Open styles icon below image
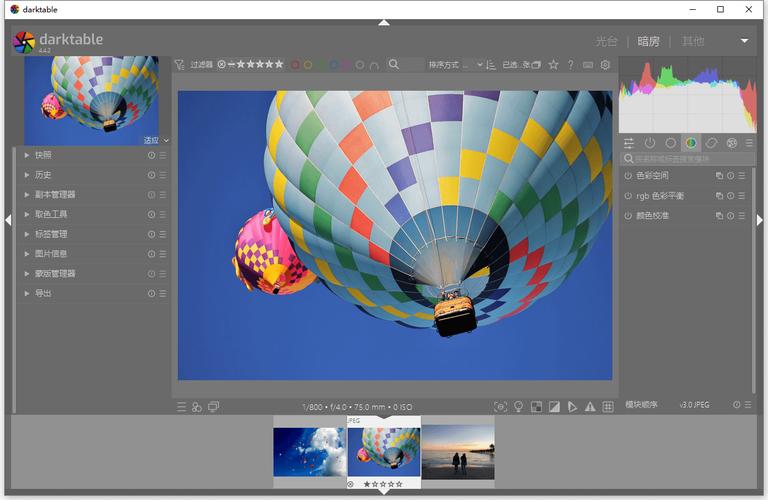Image resolution: width=768 pixels, height=500 pixels. tap(197, 407)
